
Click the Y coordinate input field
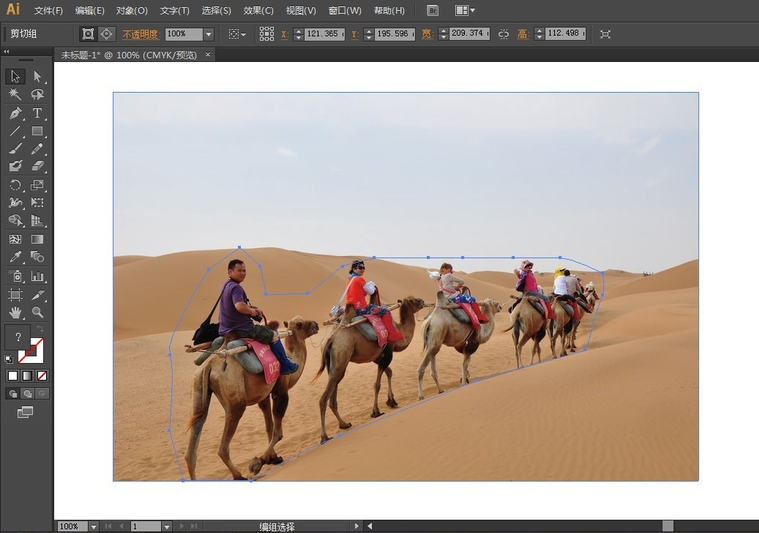pos(395,34)
